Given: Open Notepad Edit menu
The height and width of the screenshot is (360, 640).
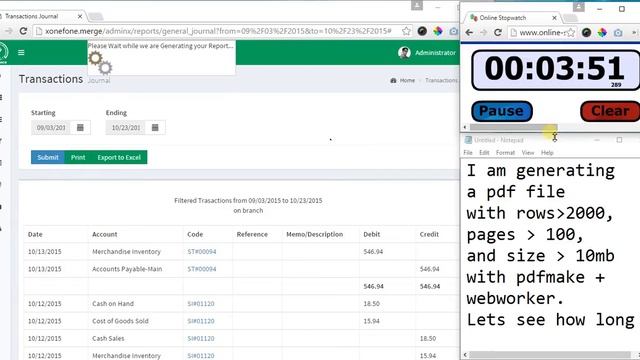Looking at the screenshot, I should pyautogui.click(x=484, y=153).
